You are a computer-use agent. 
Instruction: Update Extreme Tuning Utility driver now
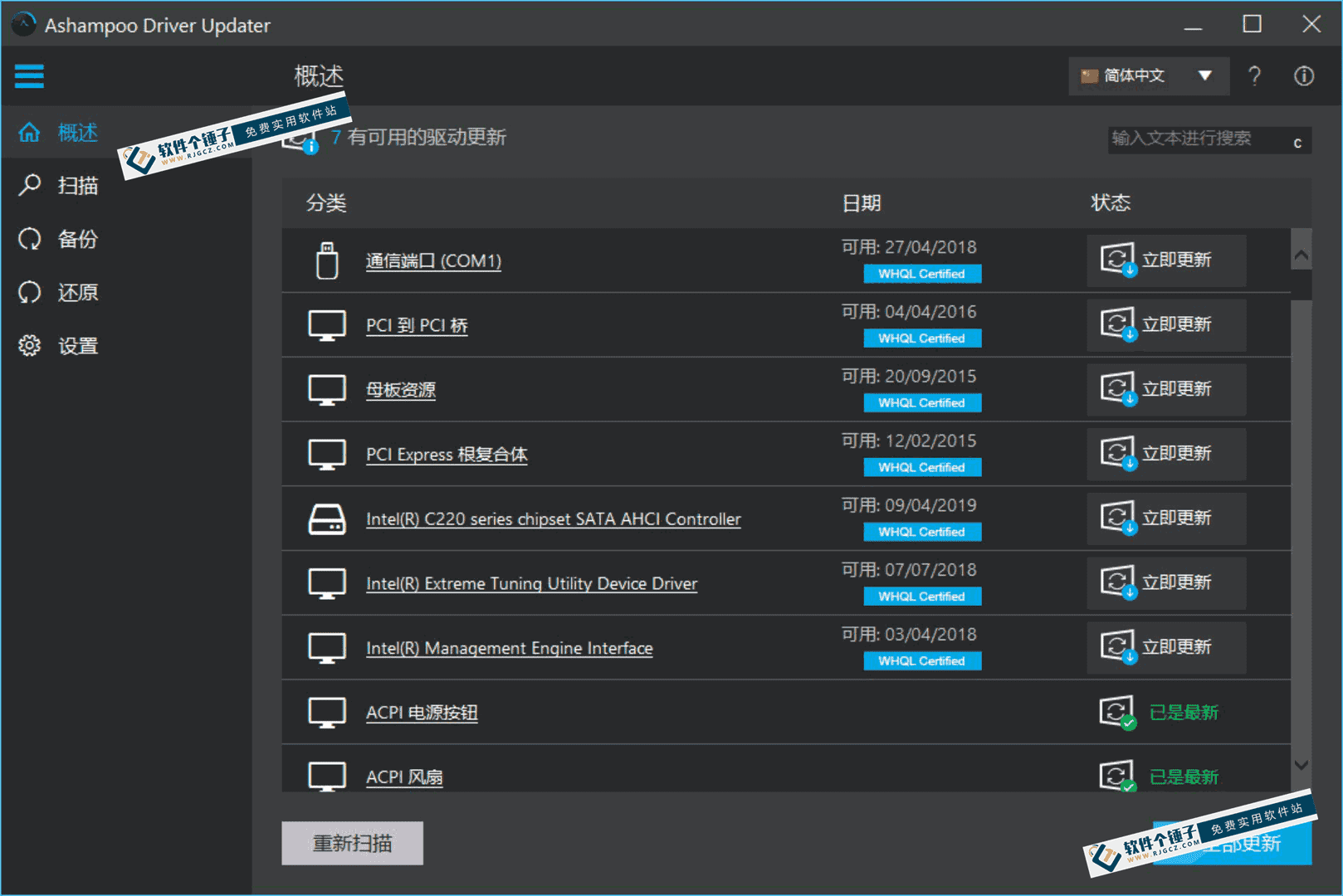[x=1166, y=583]
